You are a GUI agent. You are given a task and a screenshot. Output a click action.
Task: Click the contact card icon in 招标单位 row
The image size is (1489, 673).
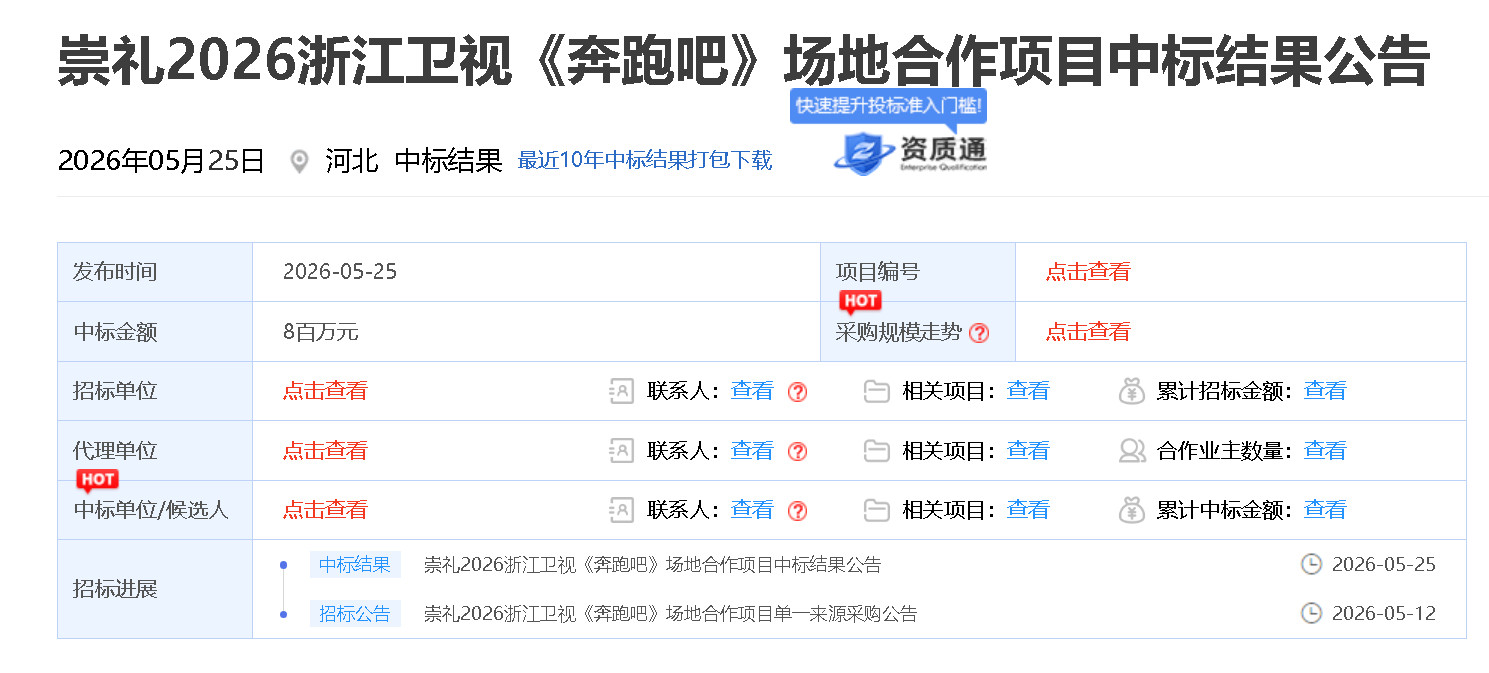621,391
